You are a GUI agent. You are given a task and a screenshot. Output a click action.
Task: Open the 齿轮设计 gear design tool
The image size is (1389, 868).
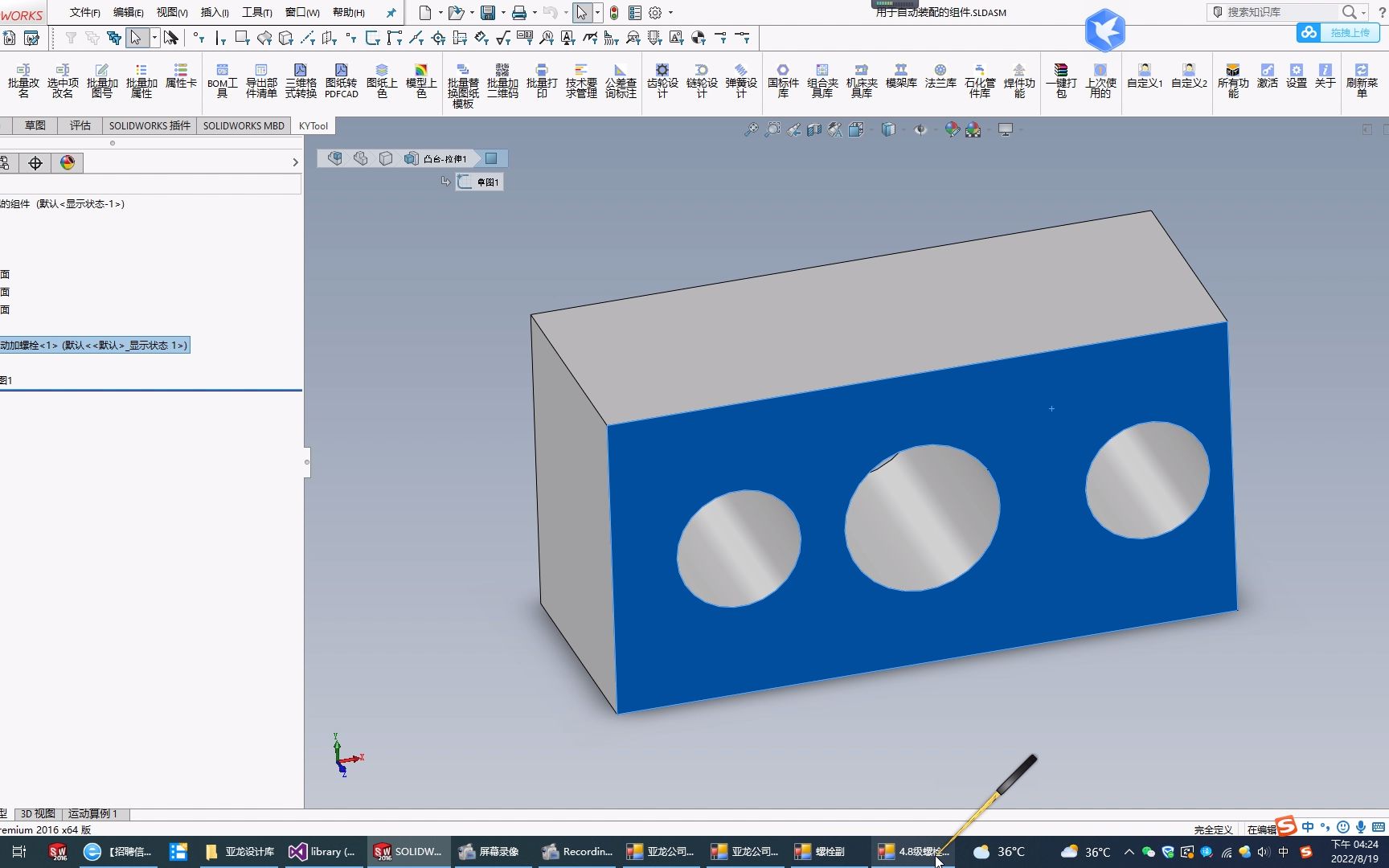[x=662, y=80]
